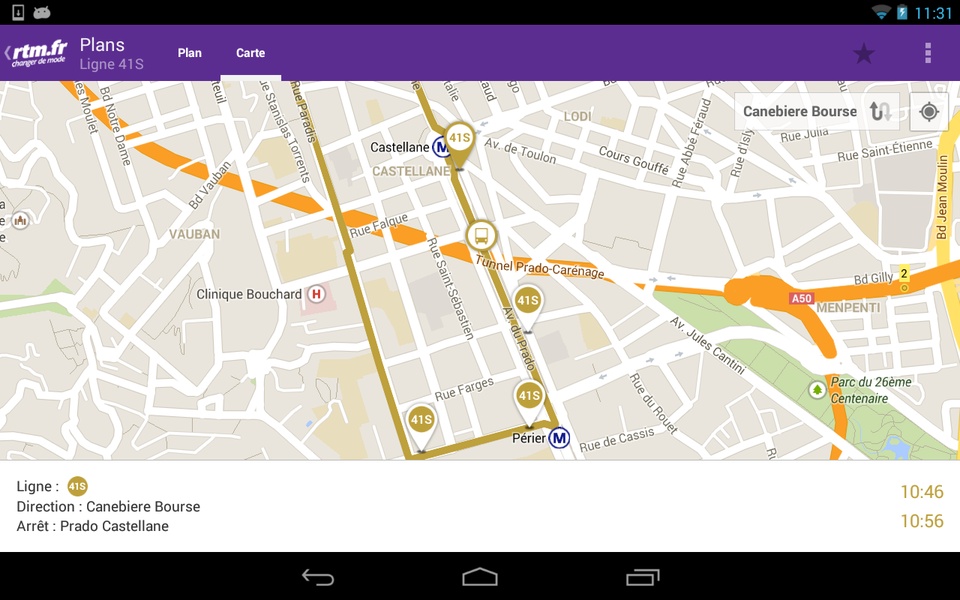Tap the 41S pin near Périer metro
Viewport: 960px width, 600px height.
click(x=529, y=403)
